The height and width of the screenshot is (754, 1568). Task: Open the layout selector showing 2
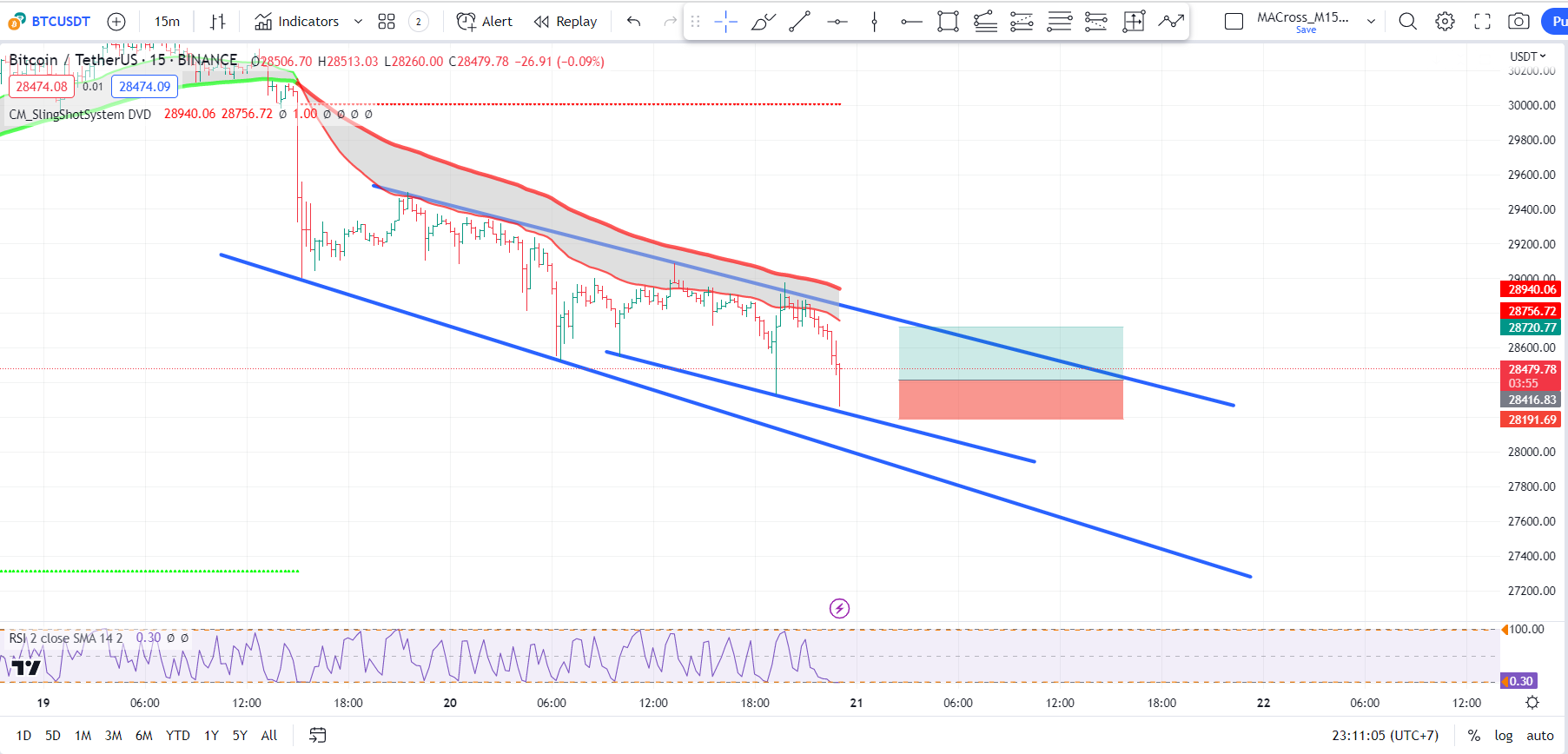[x=419, y=22]
